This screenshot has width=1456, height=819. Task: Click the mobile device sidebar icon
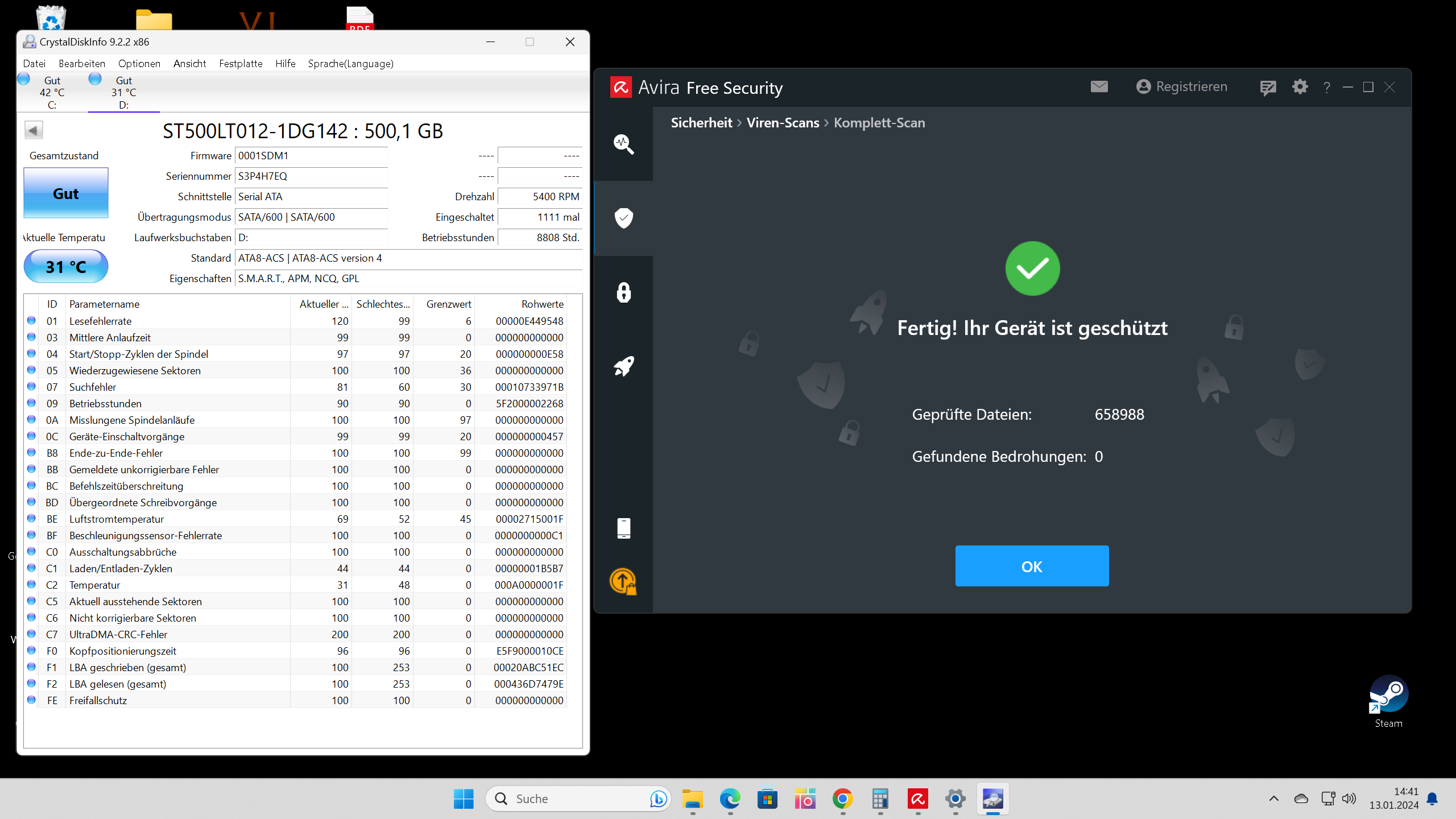[x=624, y=528]
